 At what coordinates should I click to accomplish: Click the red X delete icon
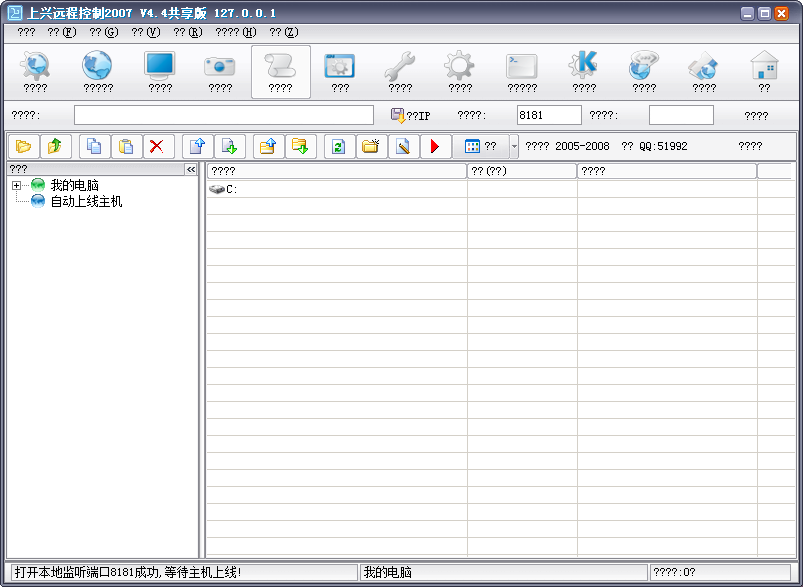156,147
